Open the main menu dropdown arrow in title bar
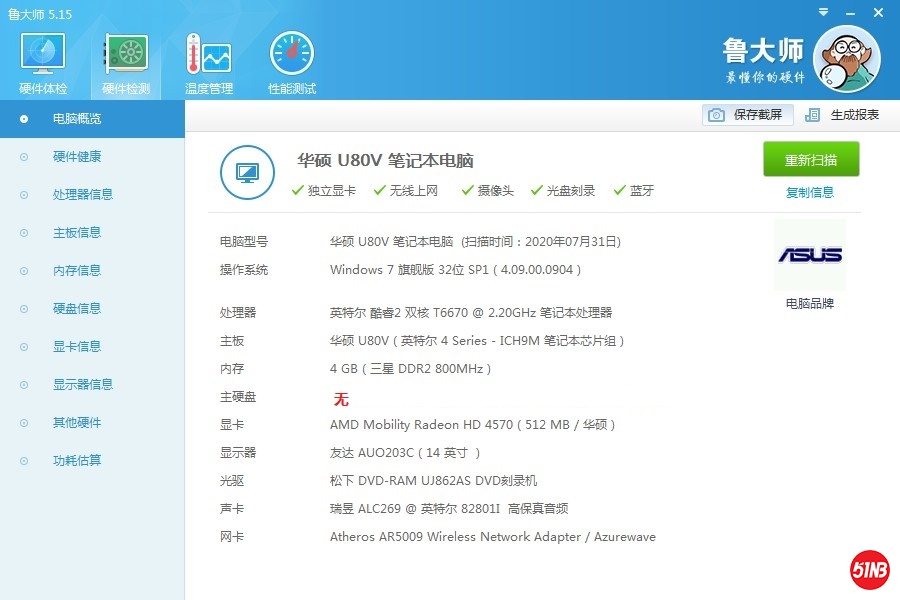This screenshot has height=600, width=900. 822,12
